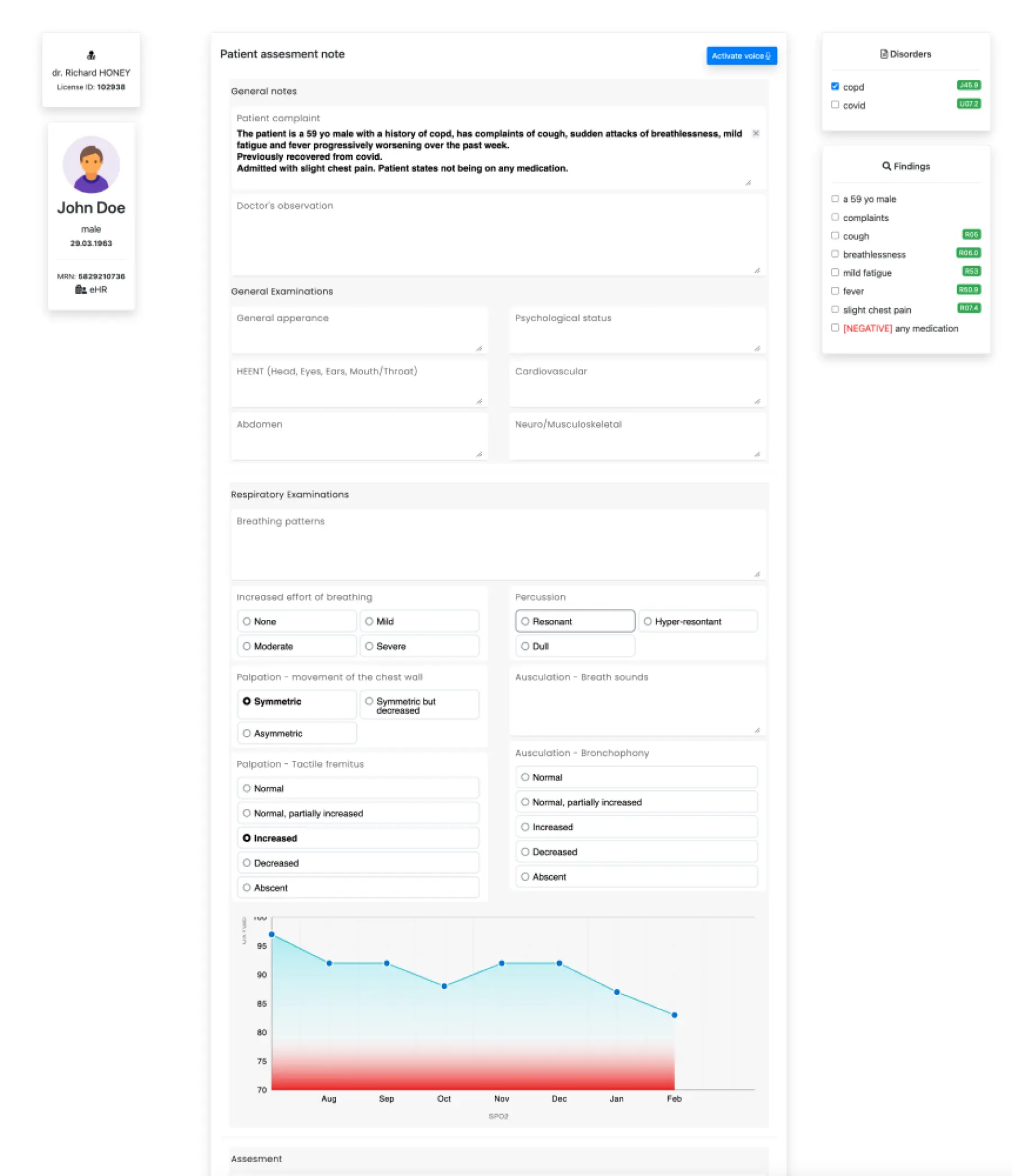Clear the patient complaint text with X icon
The image size is (1012, 1176).
click(x=756, y=133)
